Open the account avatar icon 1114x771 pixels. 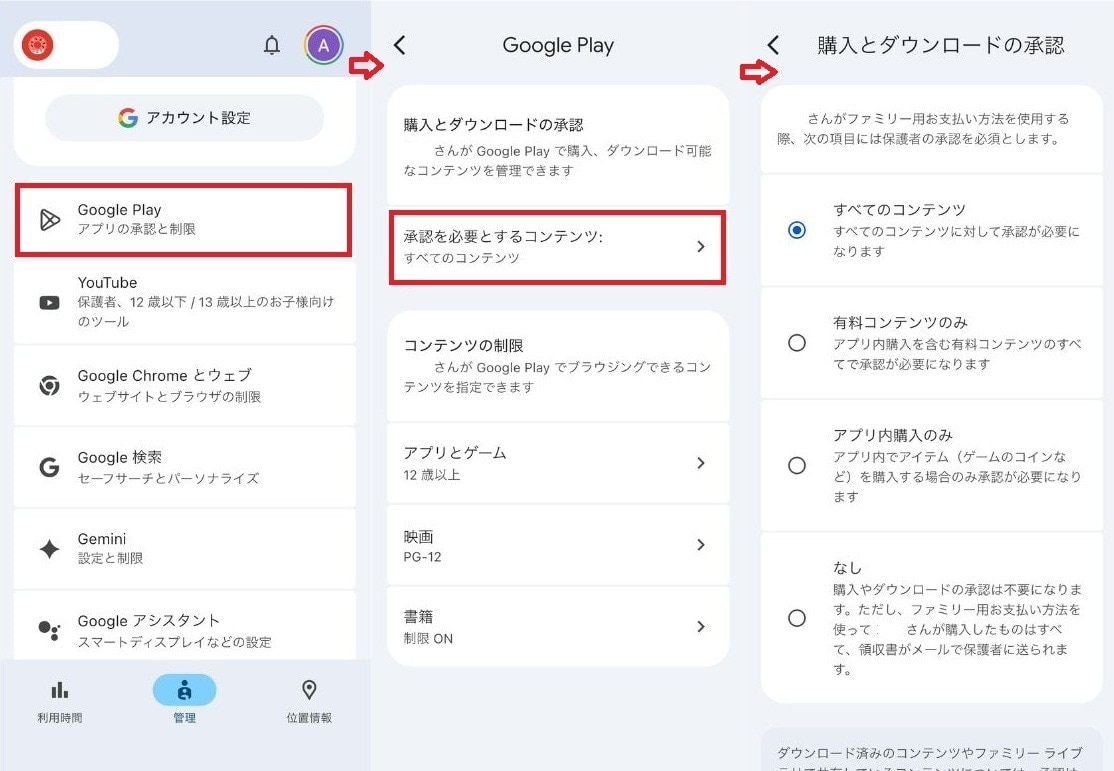[x=323, y=44]
